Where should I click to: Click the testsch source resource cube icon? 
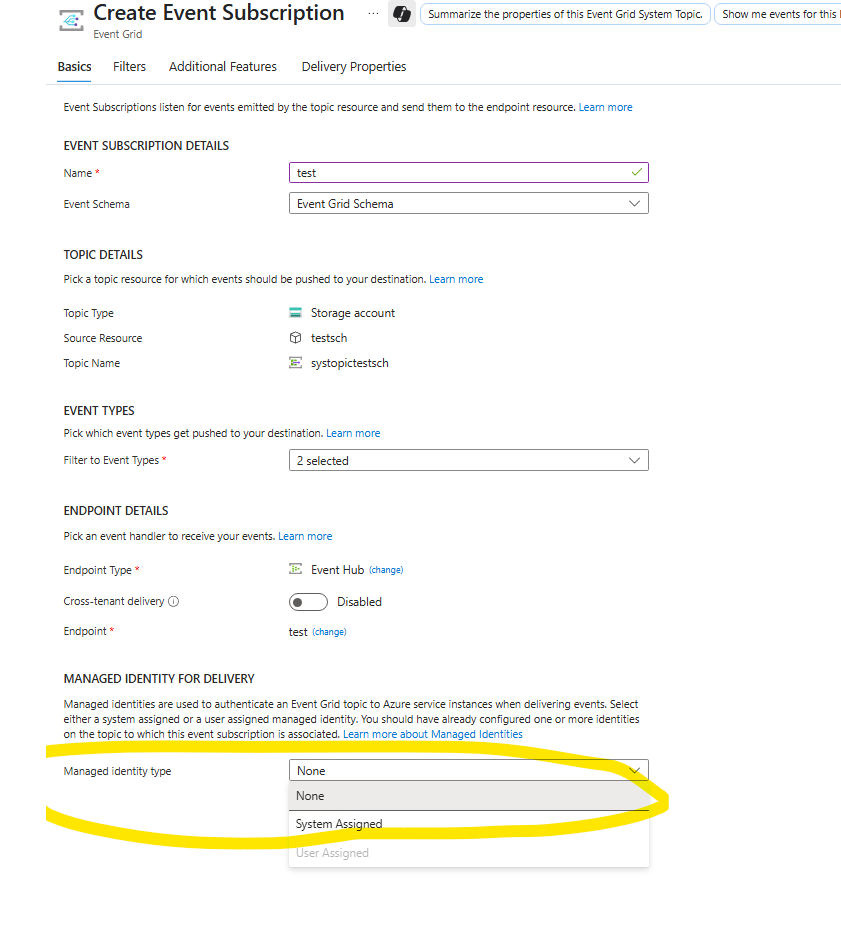coord(295,338)
